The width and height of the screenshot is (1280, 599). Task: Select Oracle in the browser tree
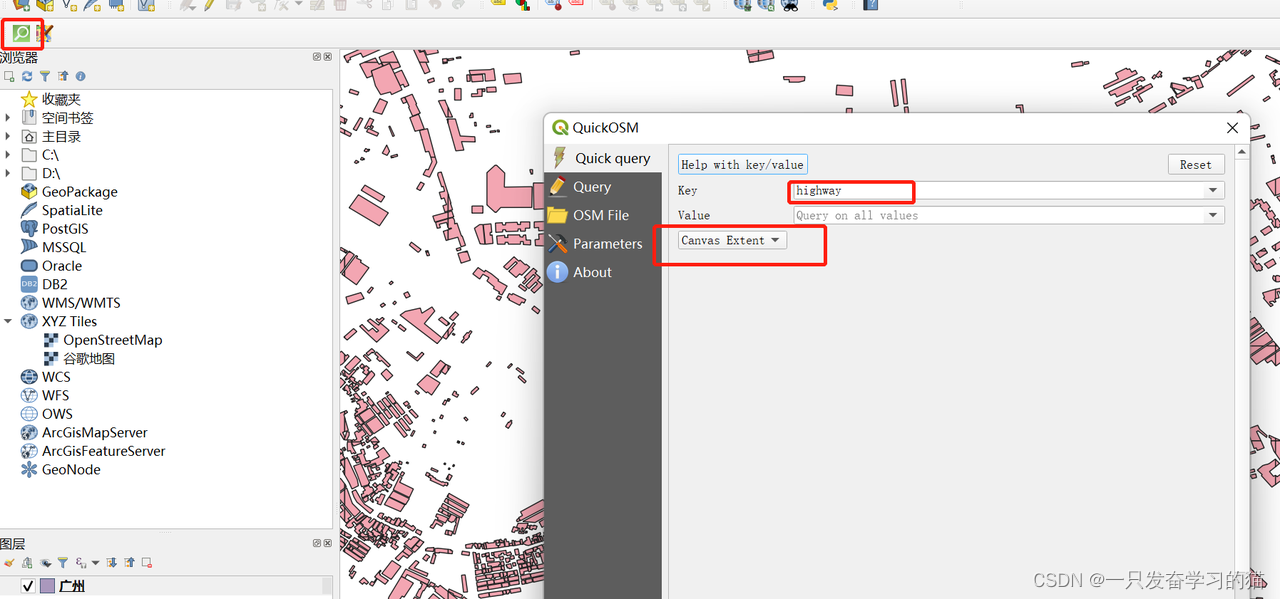pos(62,266)
